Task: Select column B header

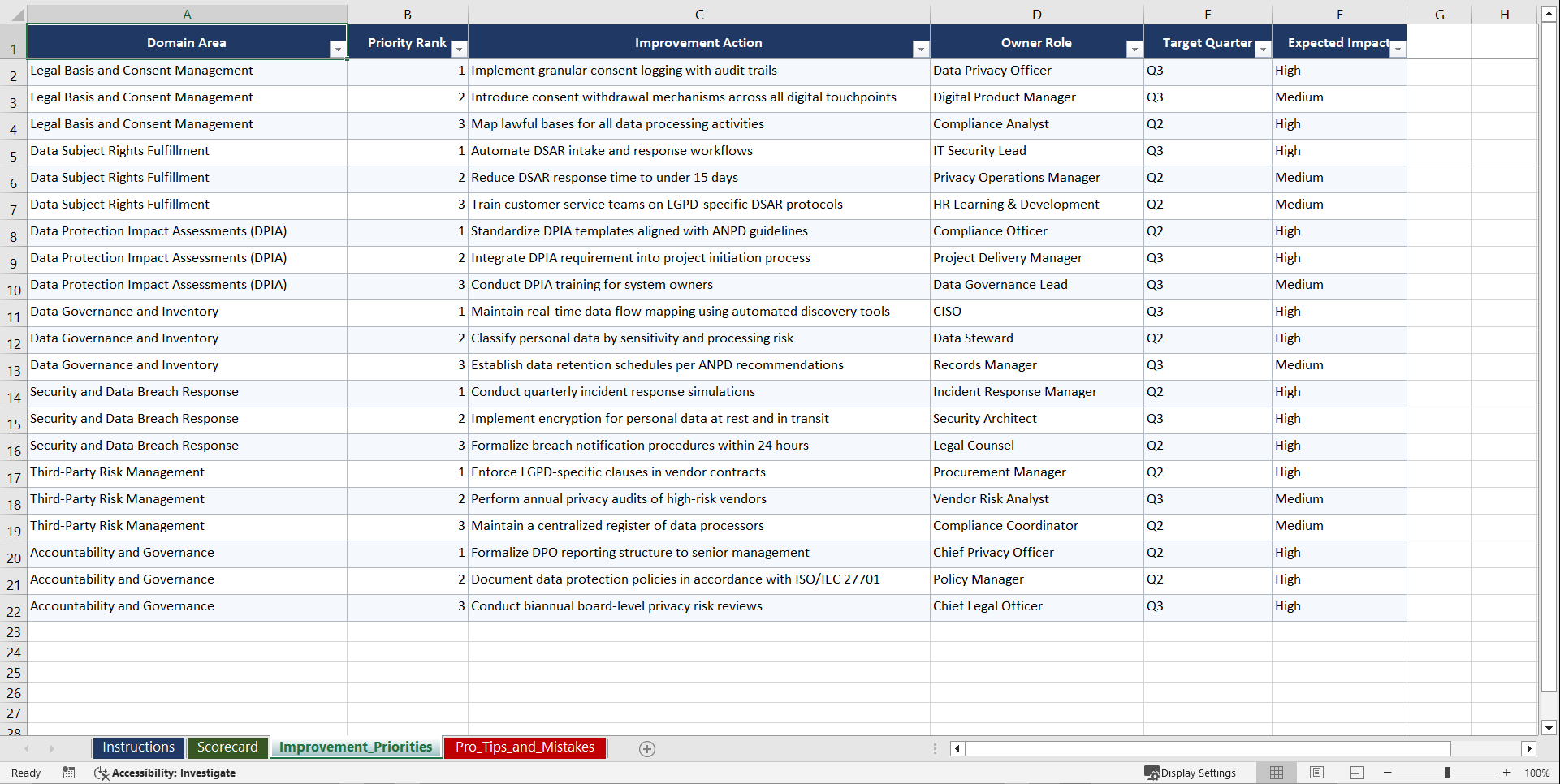Action: tap(408, 14)
